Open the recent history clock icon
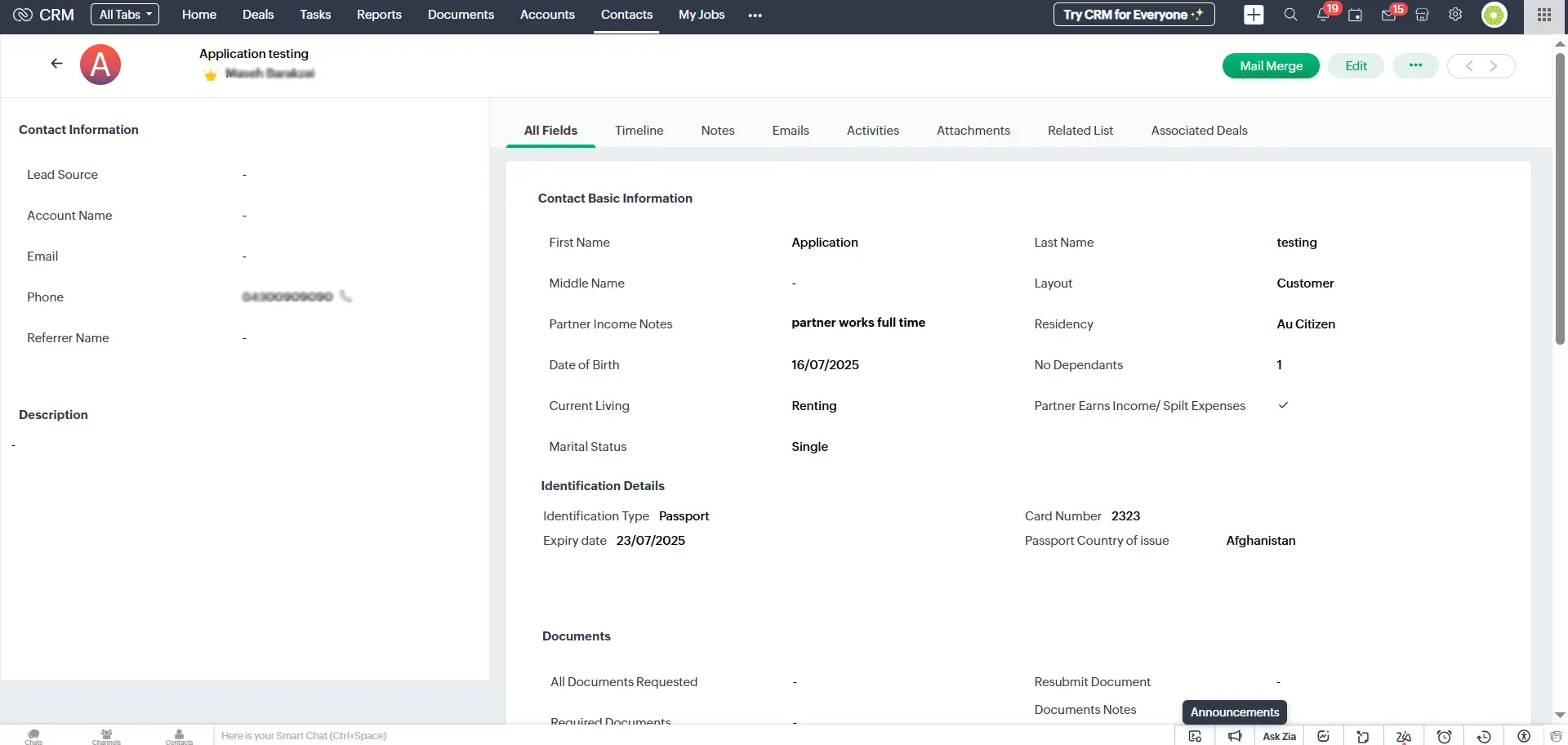1568x745 pixels. pos(1484,736)
